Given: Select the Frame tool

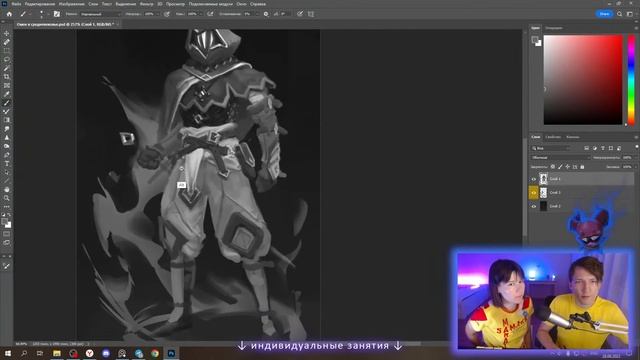Looking at the screenshot, I should point(7,85).
